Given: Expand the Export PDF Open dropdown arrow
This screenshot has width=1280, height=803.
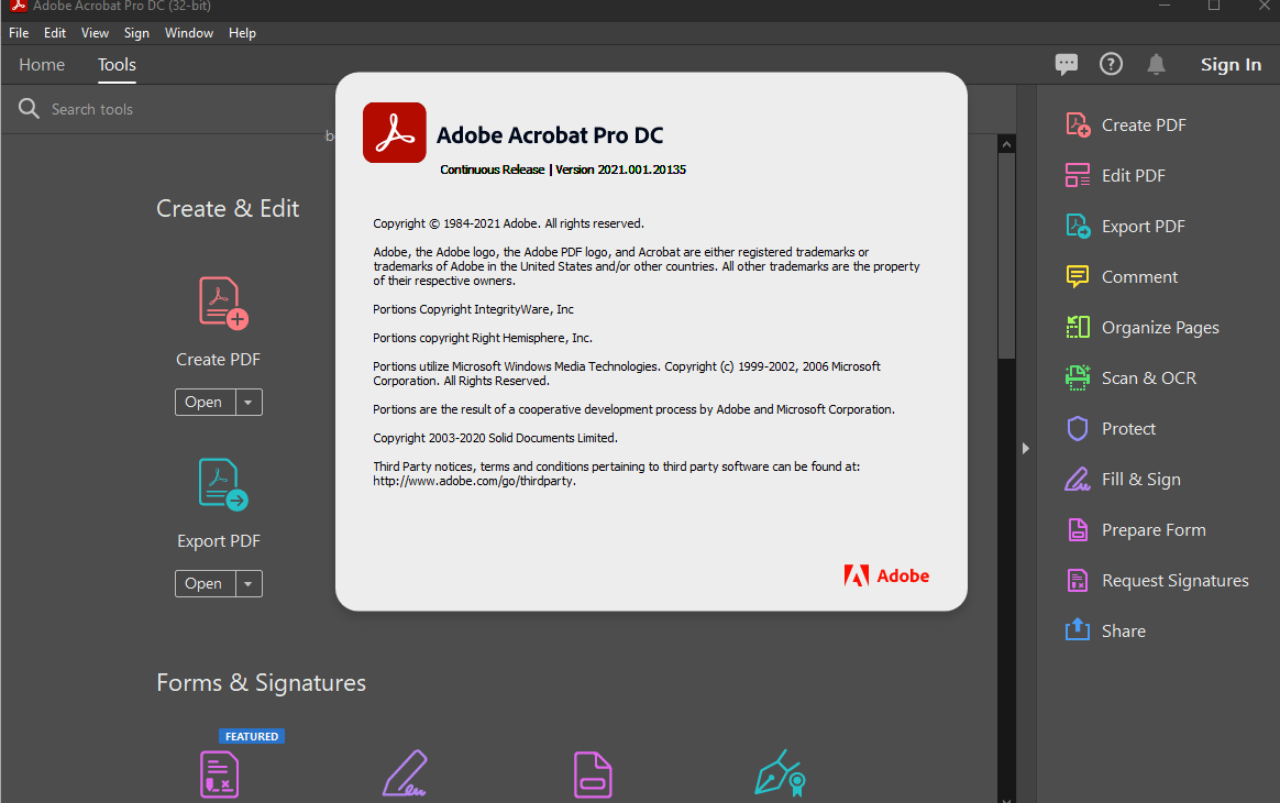Looking at the screenshot, I should click(x=249, y=584).
